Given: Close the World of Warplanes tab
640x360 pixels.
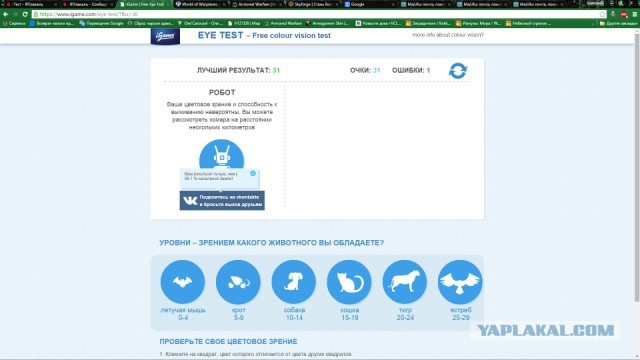Looking at the screenshot, I should [x=224, y=4].
